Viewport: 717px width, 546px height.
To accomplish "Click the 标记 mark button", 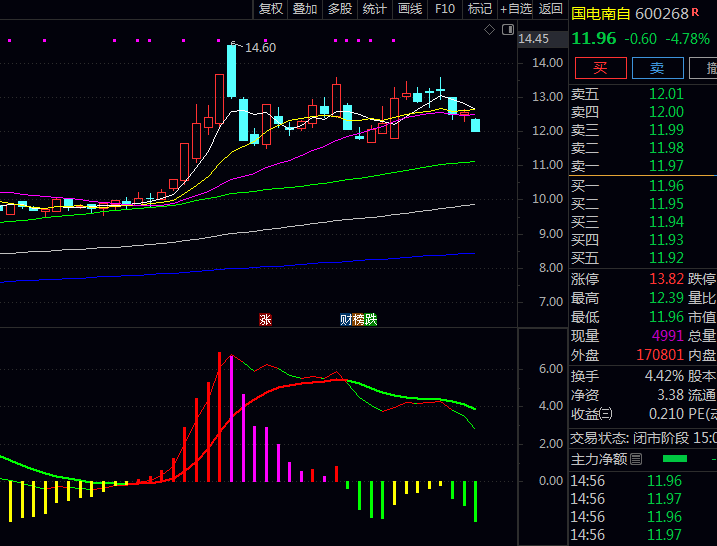I will [x=480, y=9].
